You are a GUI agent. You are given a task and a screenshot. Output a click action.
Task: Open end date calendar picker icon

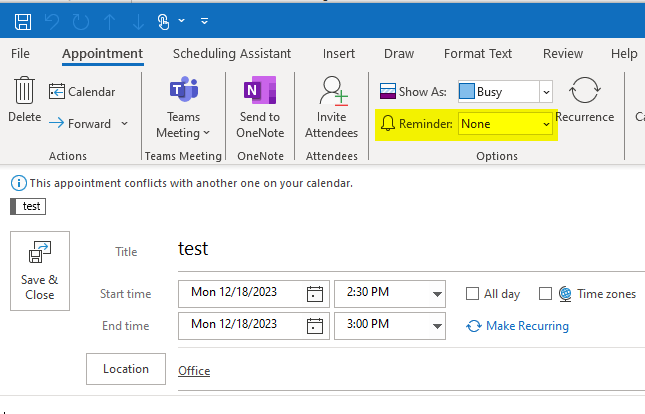click(315, 326)
